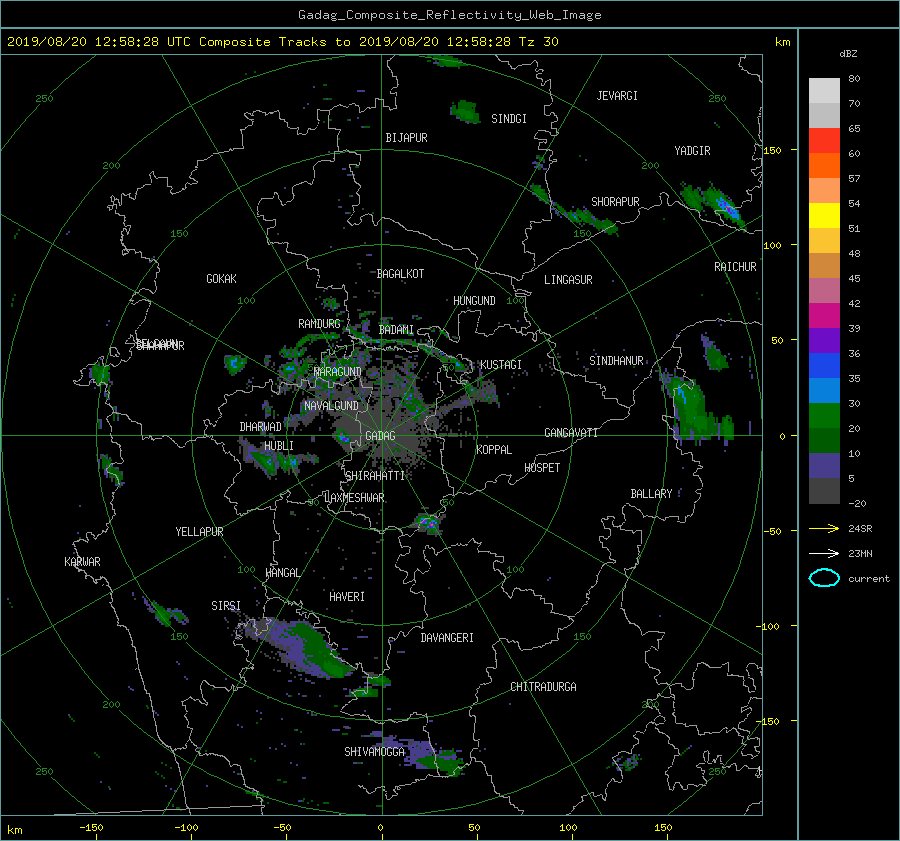Click the BALLARY city label
The image size is (900, 841).
click(x=651, y=494)
